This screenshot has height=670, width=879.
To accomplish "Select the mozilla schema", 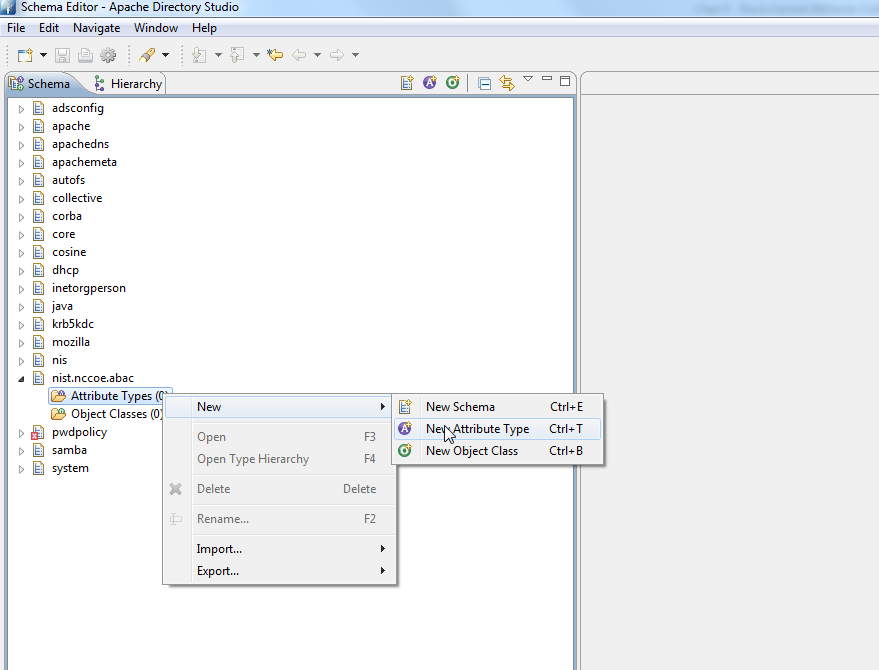I will coord(71,342).
